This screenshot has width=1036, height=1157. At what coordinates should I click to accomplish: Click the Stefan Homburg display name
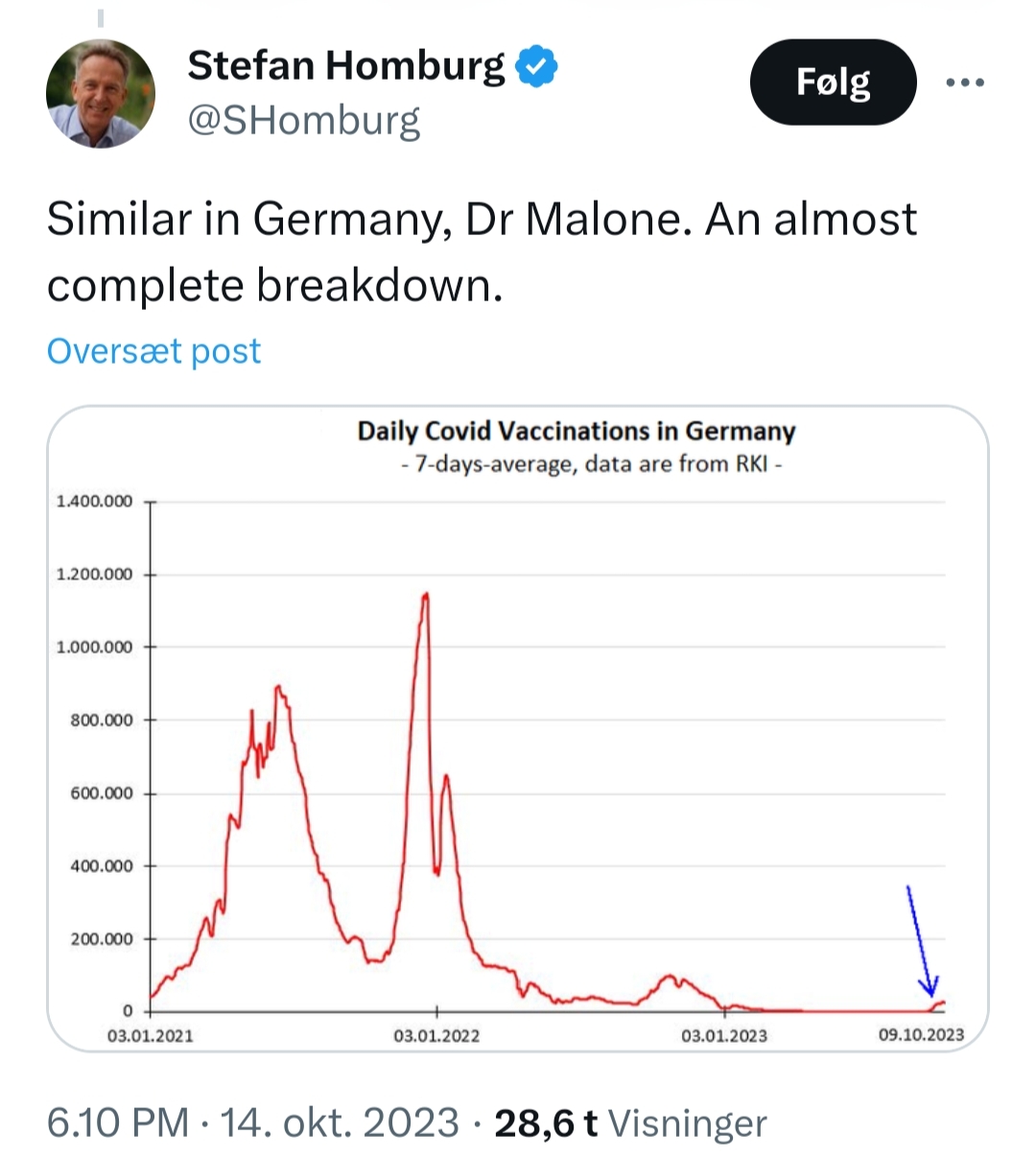click(345, 65)
